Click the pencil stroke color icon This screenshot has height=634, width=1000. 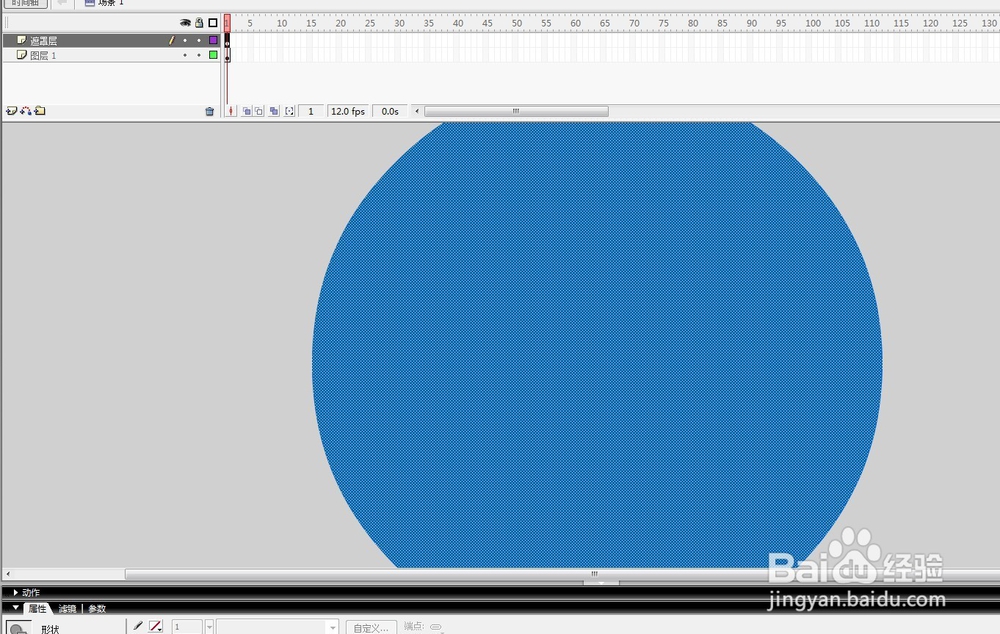tap(137, 627)
